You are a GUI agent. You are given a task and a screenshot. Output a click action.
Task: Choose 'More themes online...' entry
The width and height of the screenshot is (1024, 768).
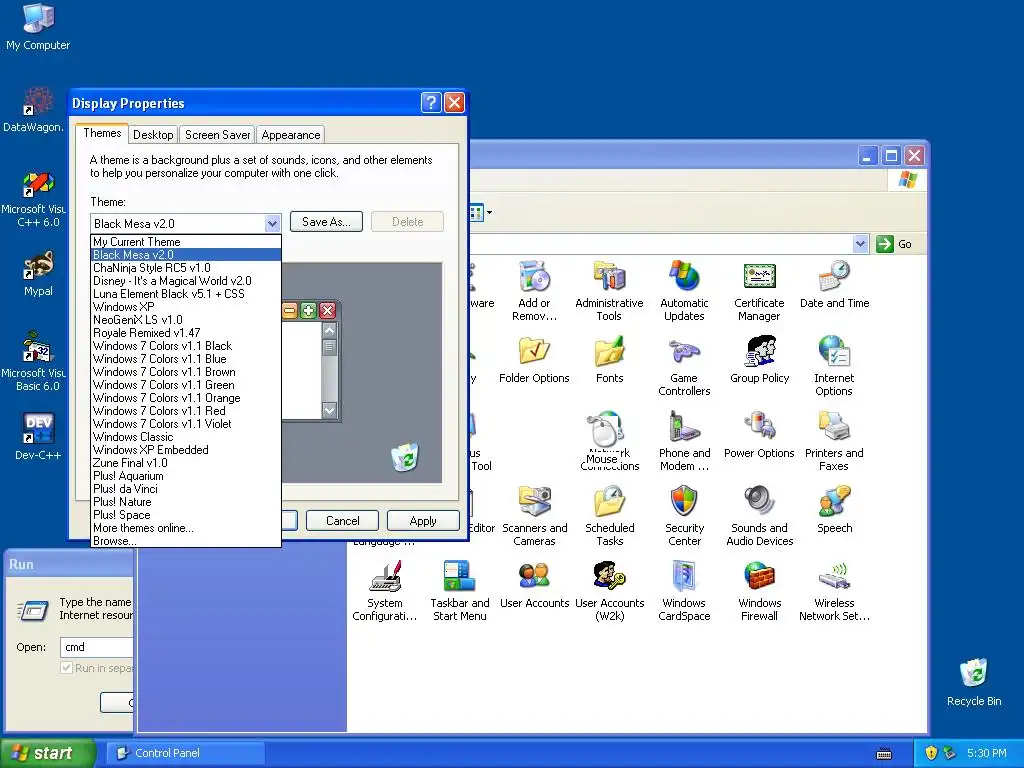pos(185,528)
